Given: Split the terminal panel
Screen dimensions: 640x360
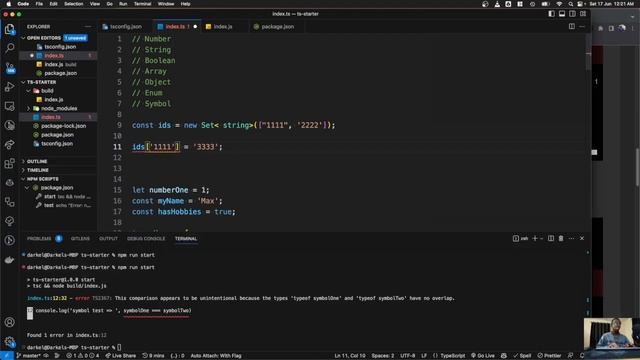Looking at the screenshot, I should (551, 238).
